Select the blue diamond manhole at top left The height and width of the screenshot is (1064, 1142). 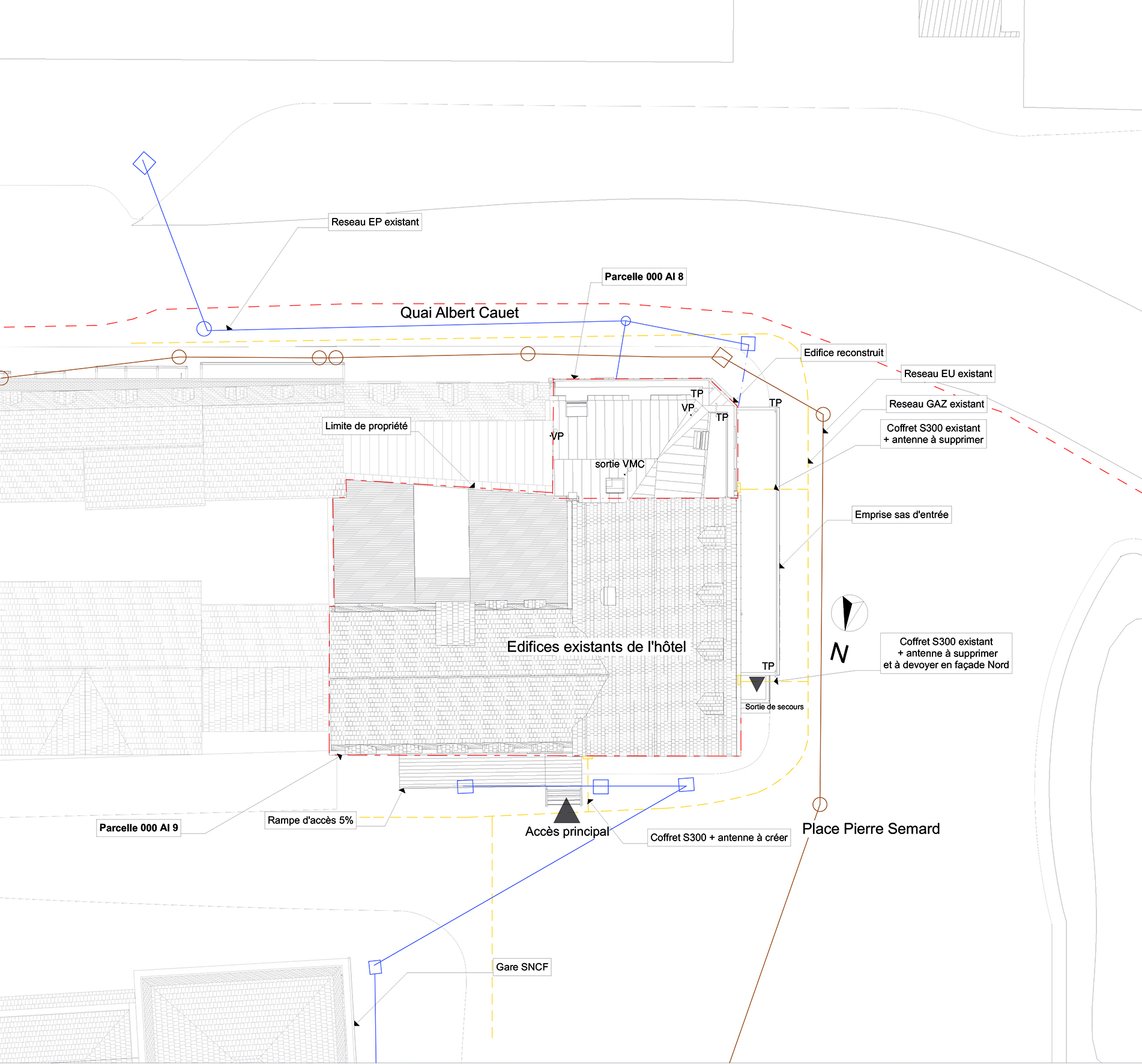144,163
